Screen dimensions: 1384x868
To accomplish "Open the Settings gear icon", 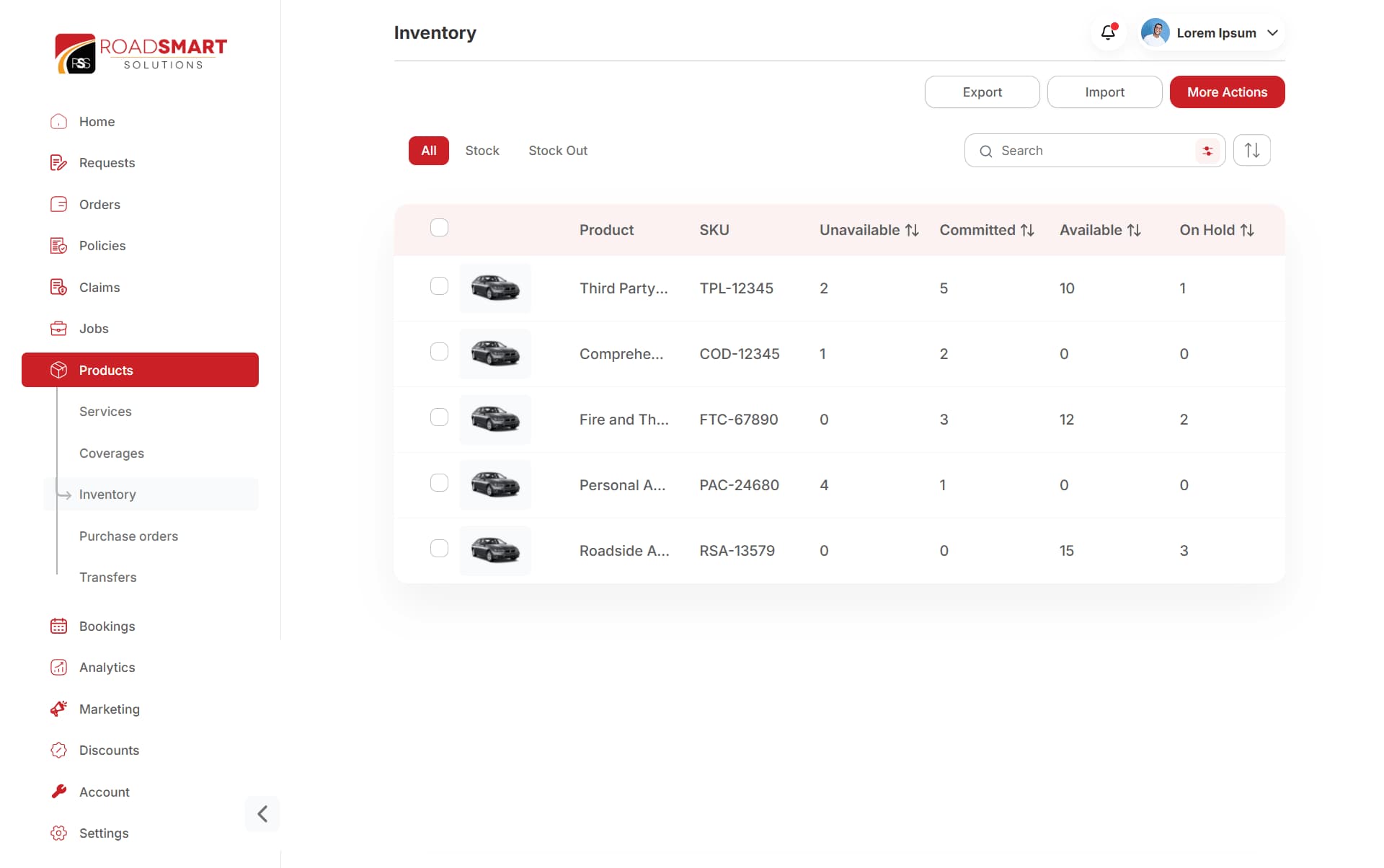I will (x=58, y=833).
